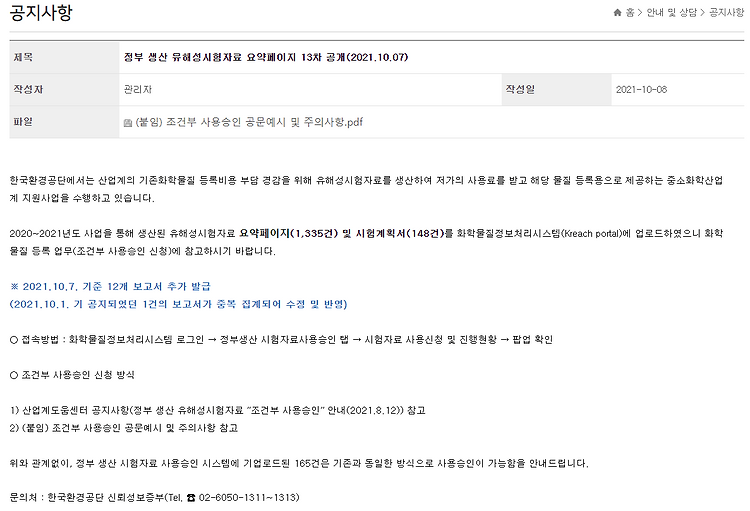
Task: Click author value 관리자
Action: click(x=138, y=89)
